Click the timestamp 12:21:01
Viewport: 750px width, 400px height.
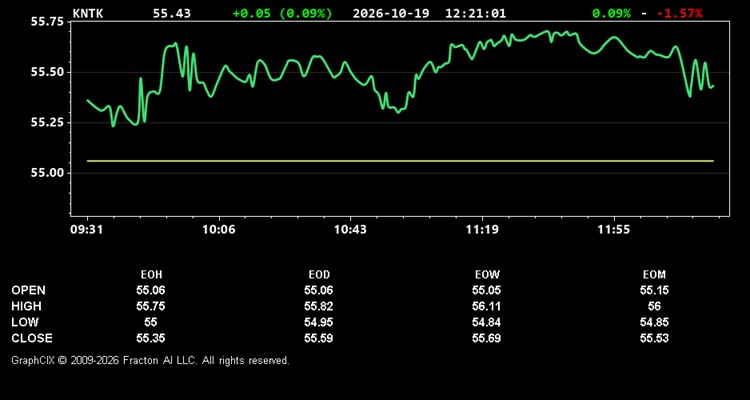[475, 13]
